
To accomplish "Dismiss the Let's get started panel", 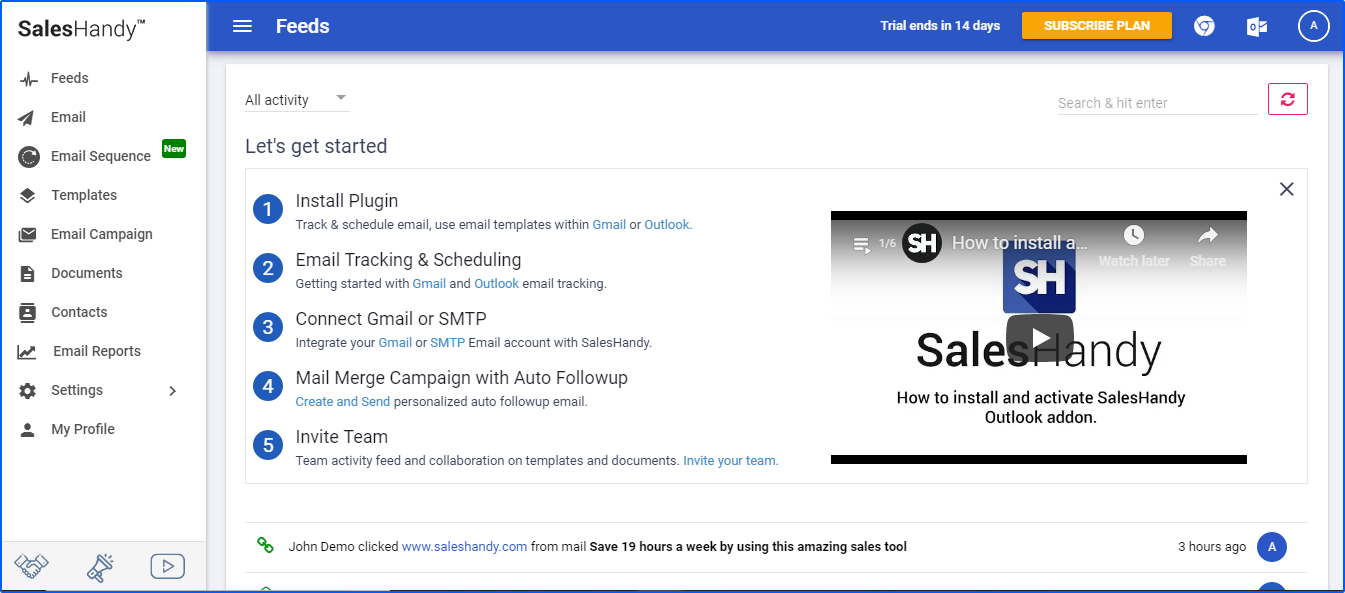I will 1286,189.
